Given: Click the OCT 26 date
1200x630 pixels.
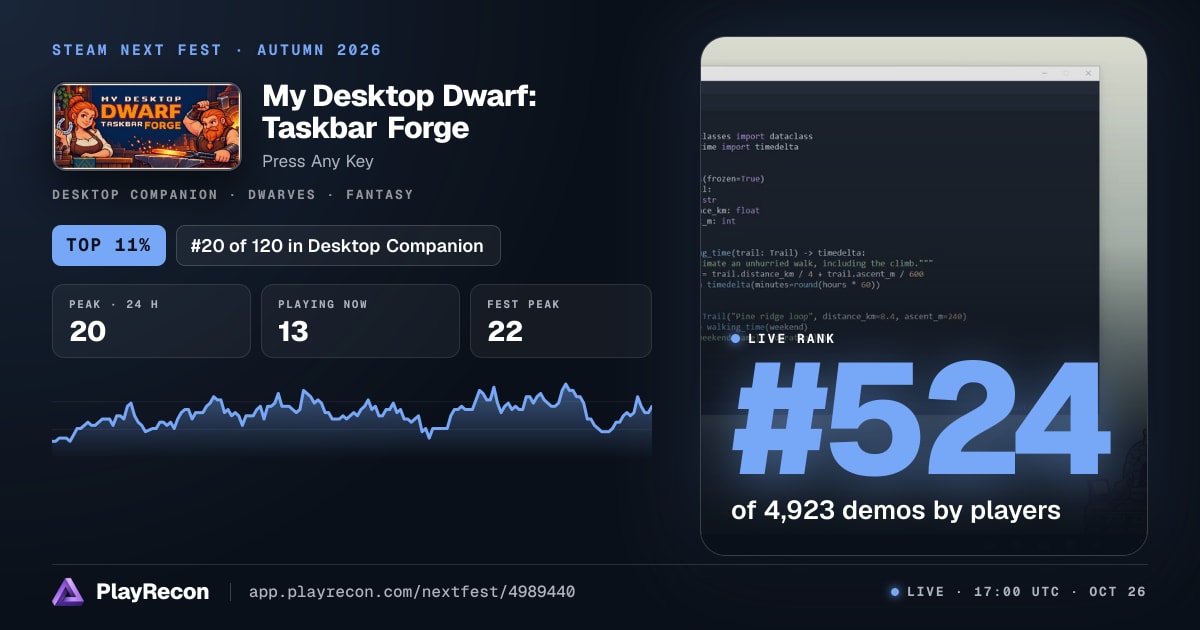Looking at the screenshot, I should (1116, 592).
